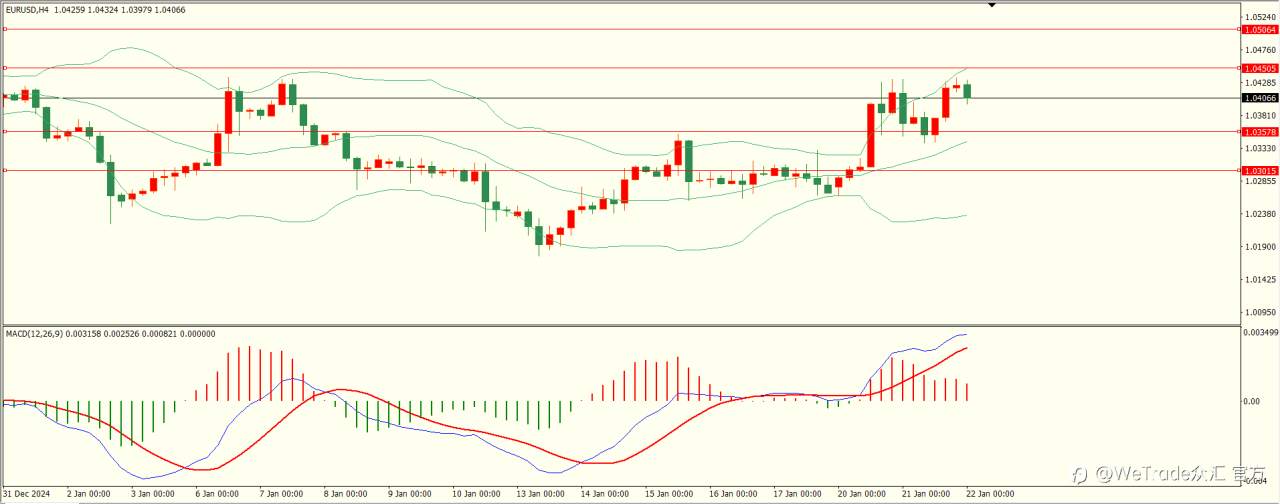This screenshot has width=1280, height=504.
Task: Click the MACD(12,26,9) indicator label
Action: point(34,334)
